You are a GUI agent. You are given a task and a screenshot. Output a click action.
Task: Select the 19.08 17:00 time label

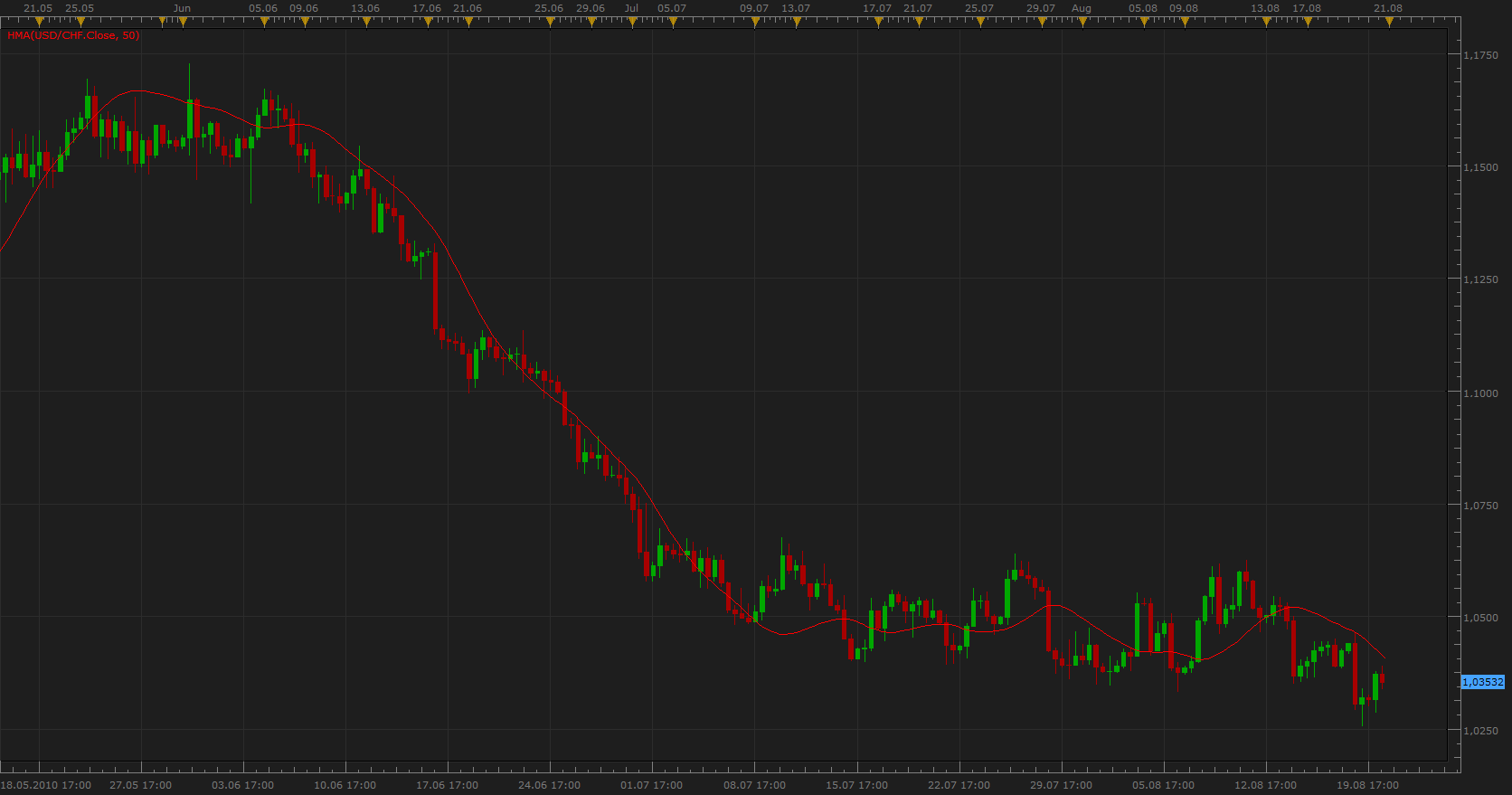1367,785
